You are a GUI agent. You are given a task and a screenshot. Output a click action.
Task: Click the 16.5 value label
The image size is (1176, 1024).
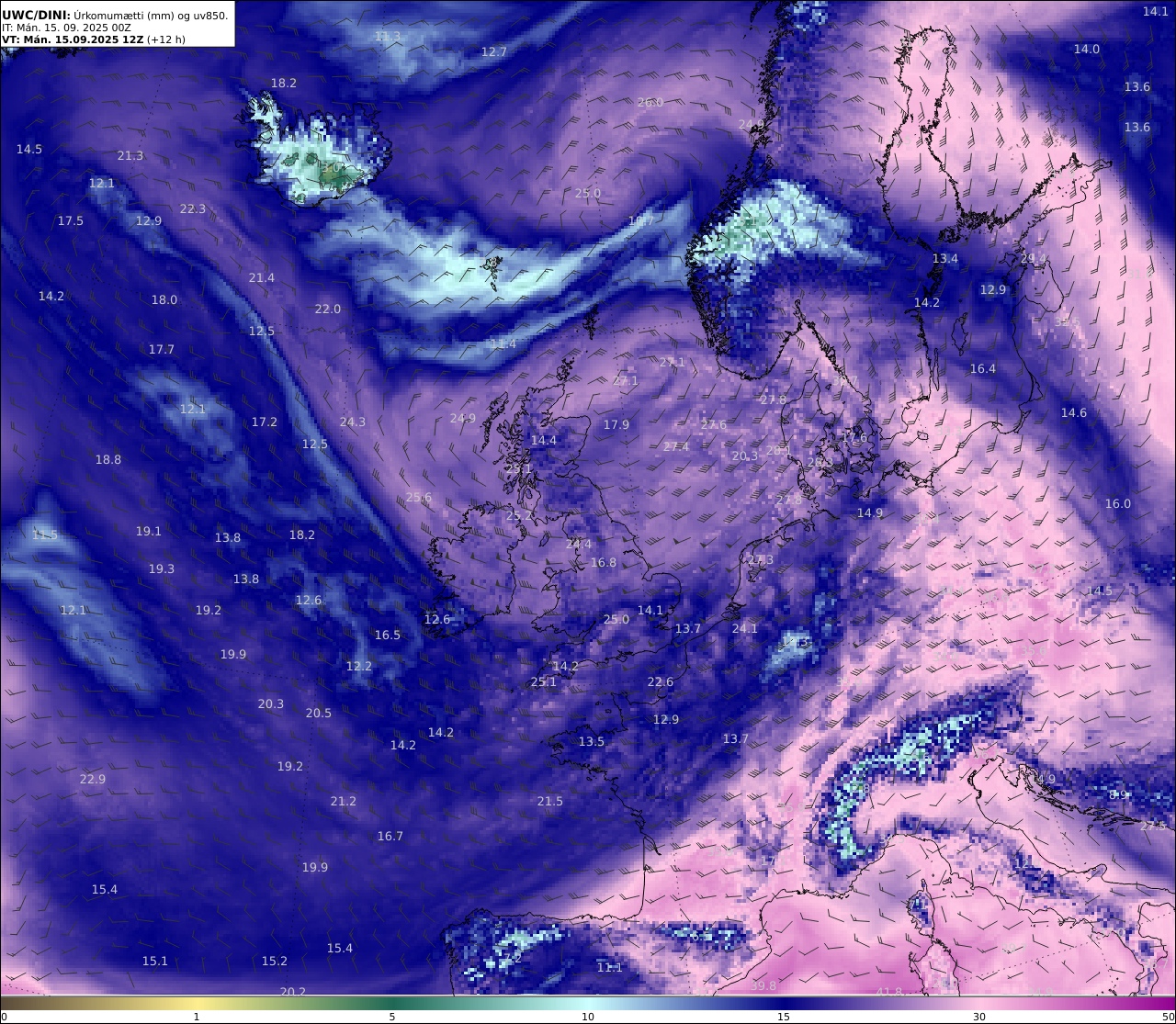[388, 636]
